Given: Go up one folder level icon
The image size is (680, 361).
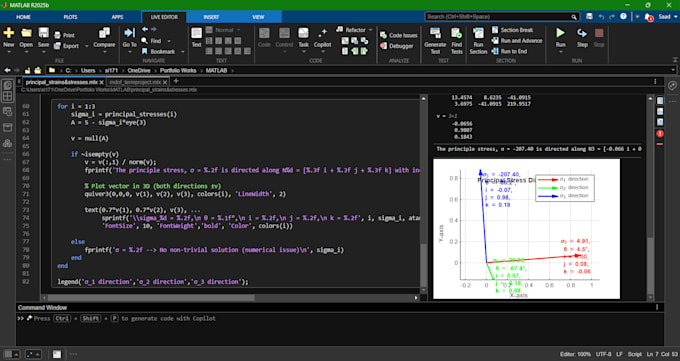Looking at the screenshot, I should pos(27,70).
